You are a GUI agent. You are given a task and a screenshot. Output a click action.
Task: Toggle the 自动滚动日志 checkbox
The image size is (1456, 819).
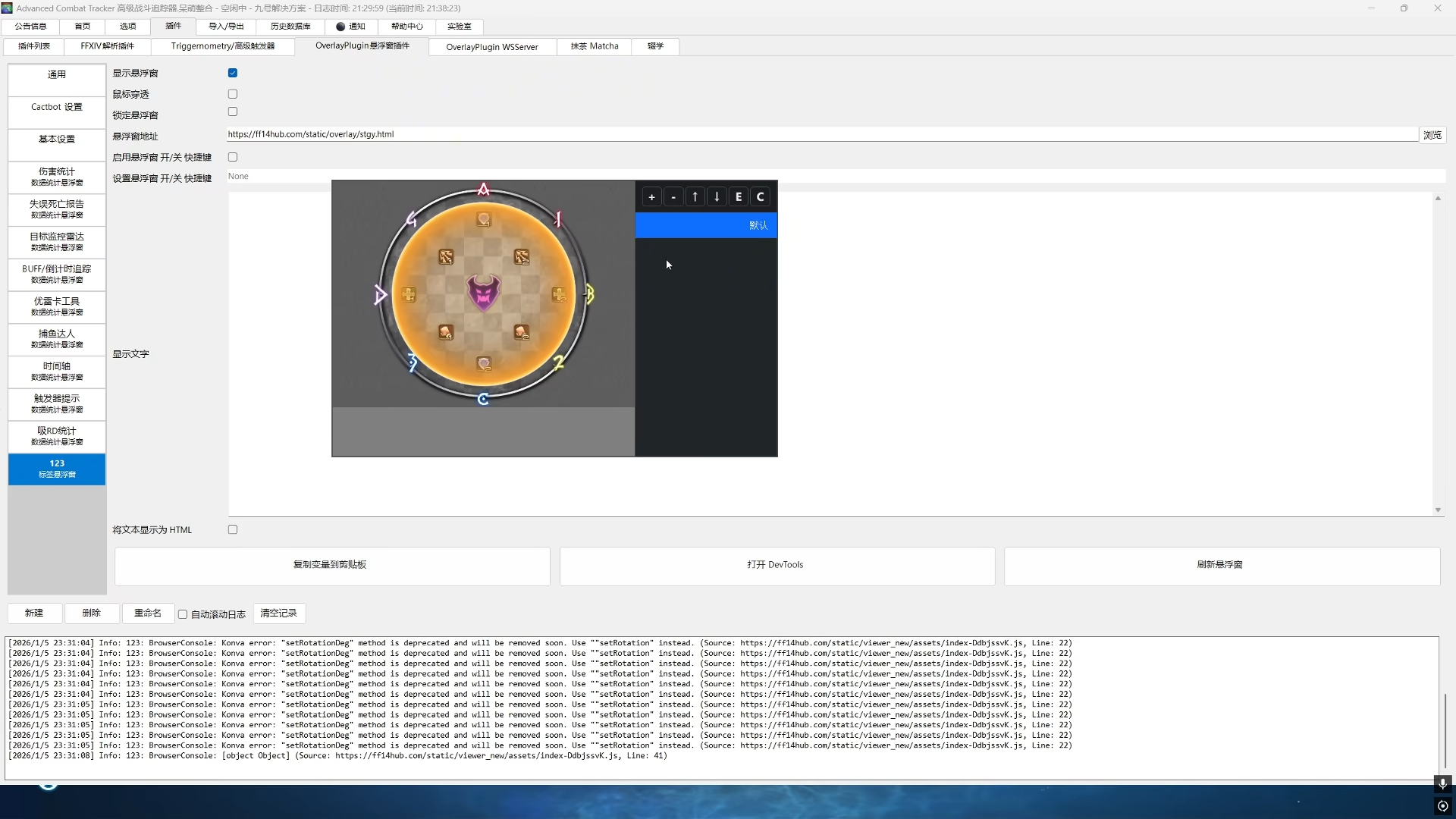pyautogui.click(x=183, y=614)
